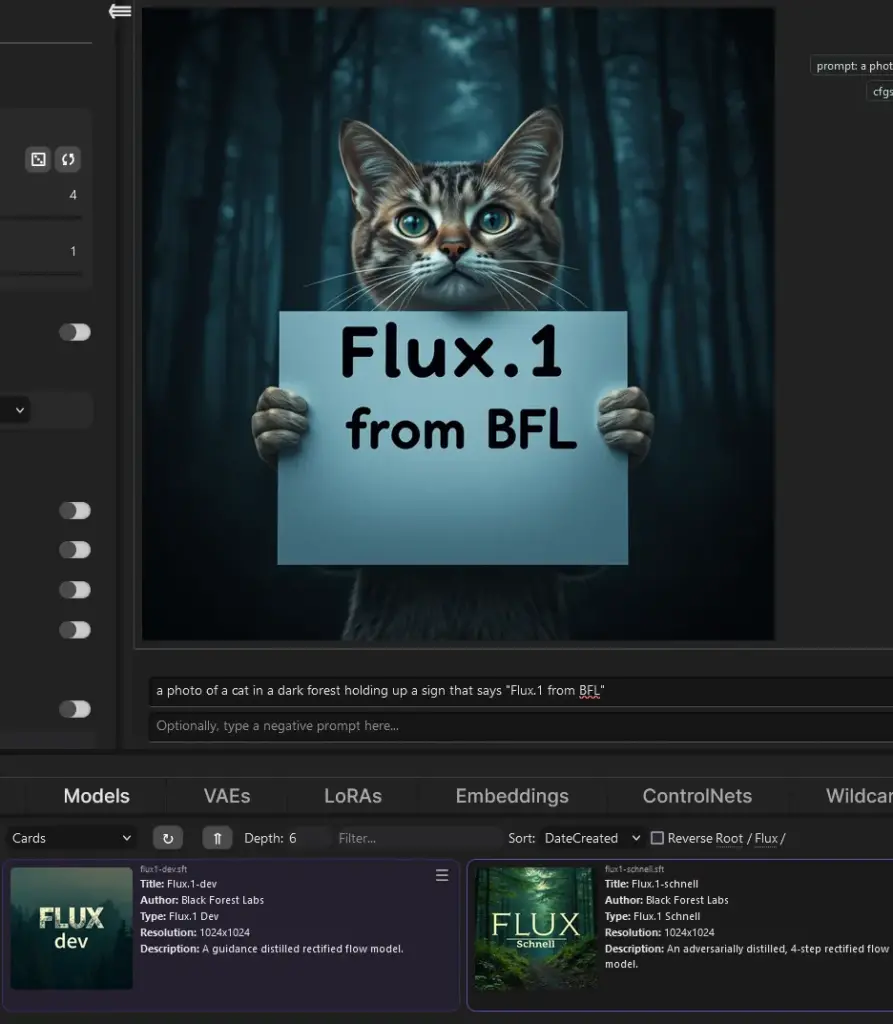Click the cfgs metadata tag beside the image
893x1024 pixels.
pos(880,91)
